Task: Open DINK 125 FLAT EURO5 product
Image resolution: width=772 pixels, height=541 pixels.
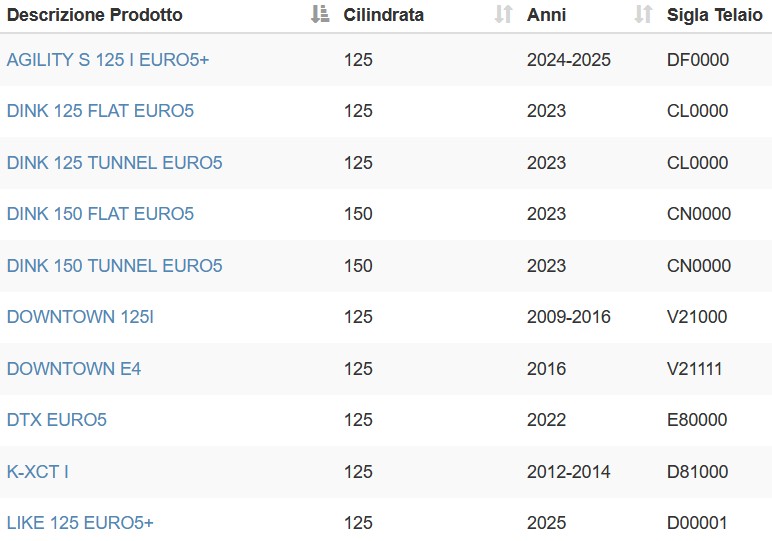Action: [100, 111]
